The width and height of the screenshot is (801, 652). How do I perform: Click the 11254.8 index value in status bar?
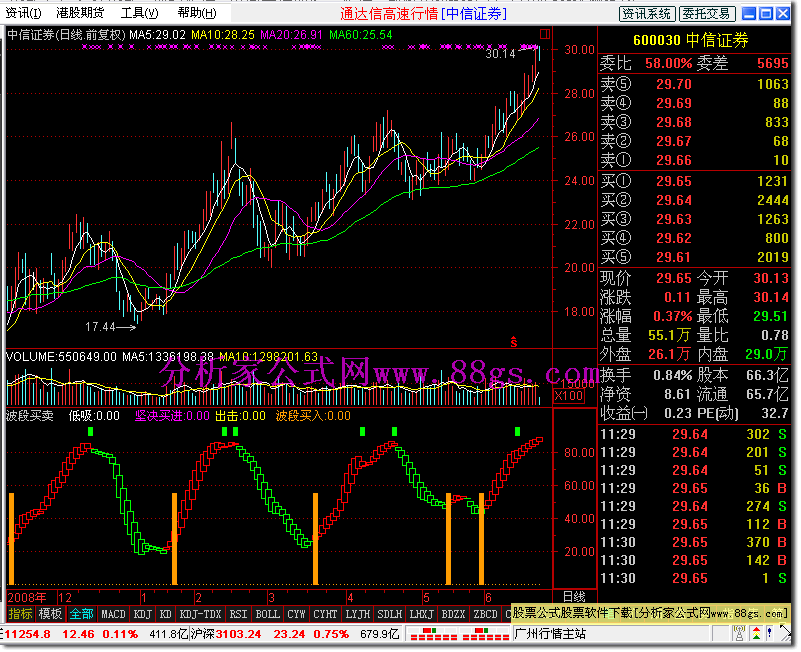click(28, 634)
